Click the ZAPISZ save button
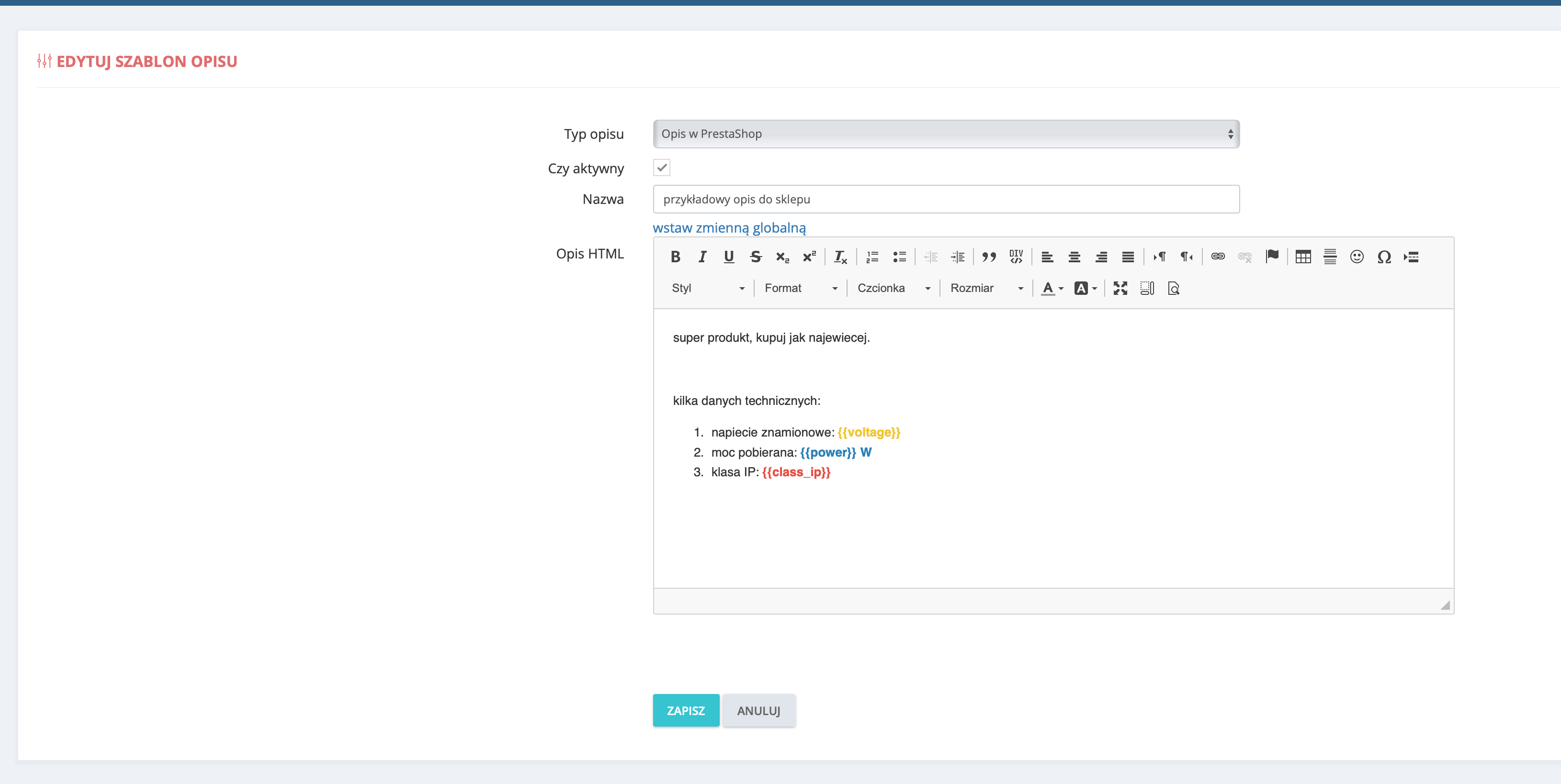Viewport: 1561px width, 784px height. click(686, 710)
